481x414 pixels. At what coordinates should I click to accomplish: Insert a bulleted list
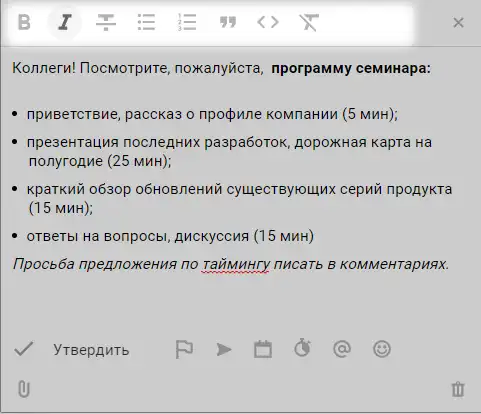tap(146, 23)
